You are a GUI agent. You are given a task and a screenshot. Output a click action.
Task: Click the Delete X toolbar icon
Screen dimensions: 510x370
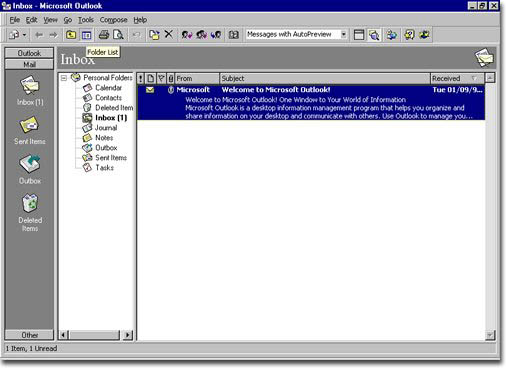169,34
